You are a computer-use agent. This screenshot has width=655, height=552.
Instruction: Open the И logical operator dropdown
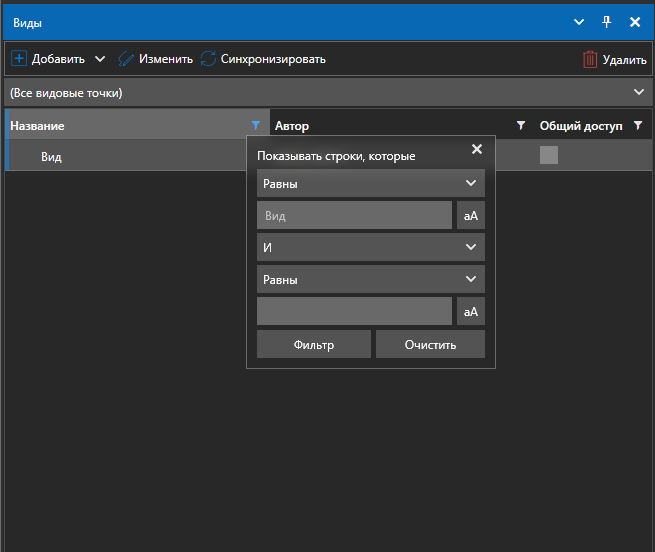tap(370, 248)
